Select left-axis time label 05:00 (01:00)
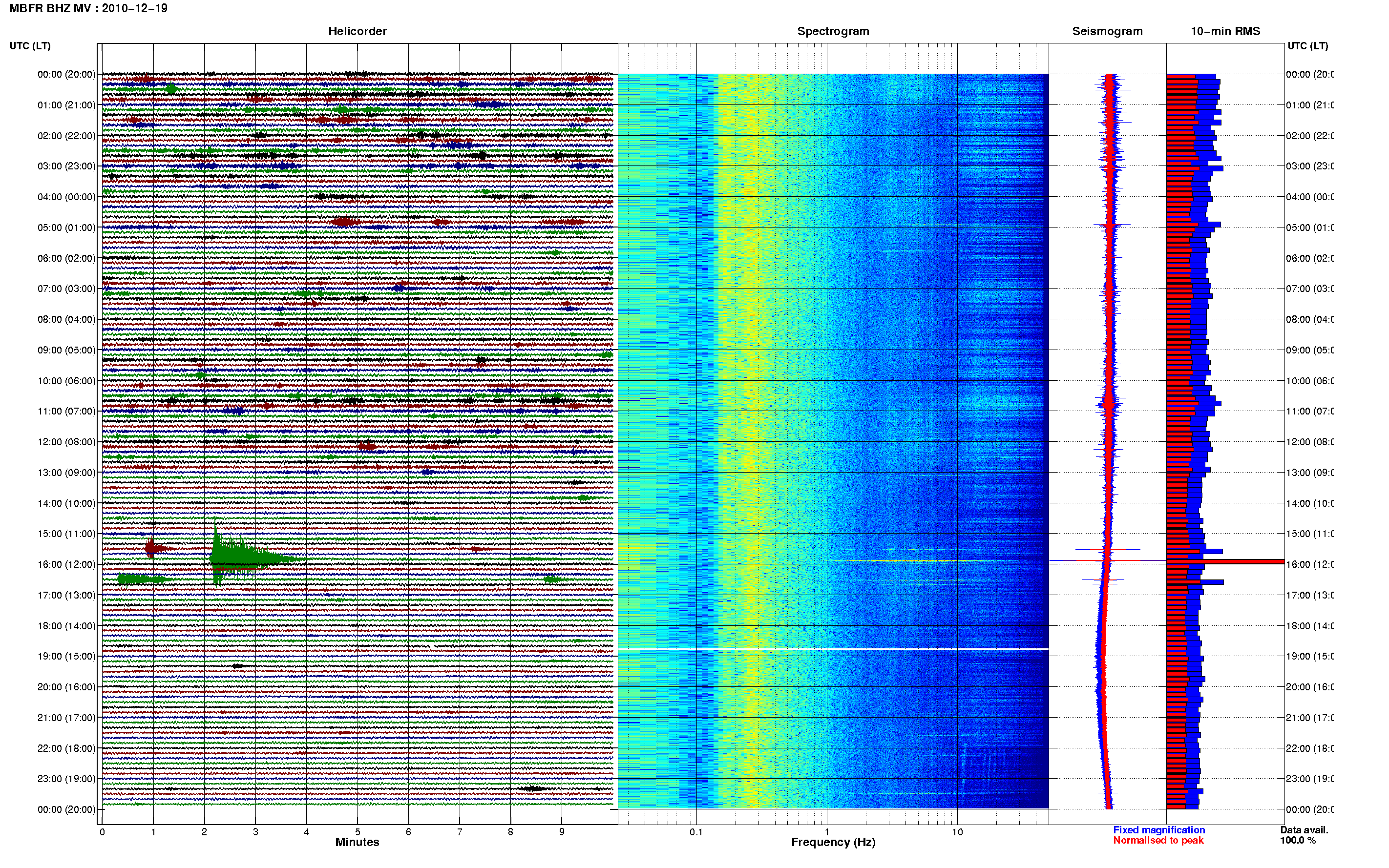Screen dimensions: 1389x868 66,227
